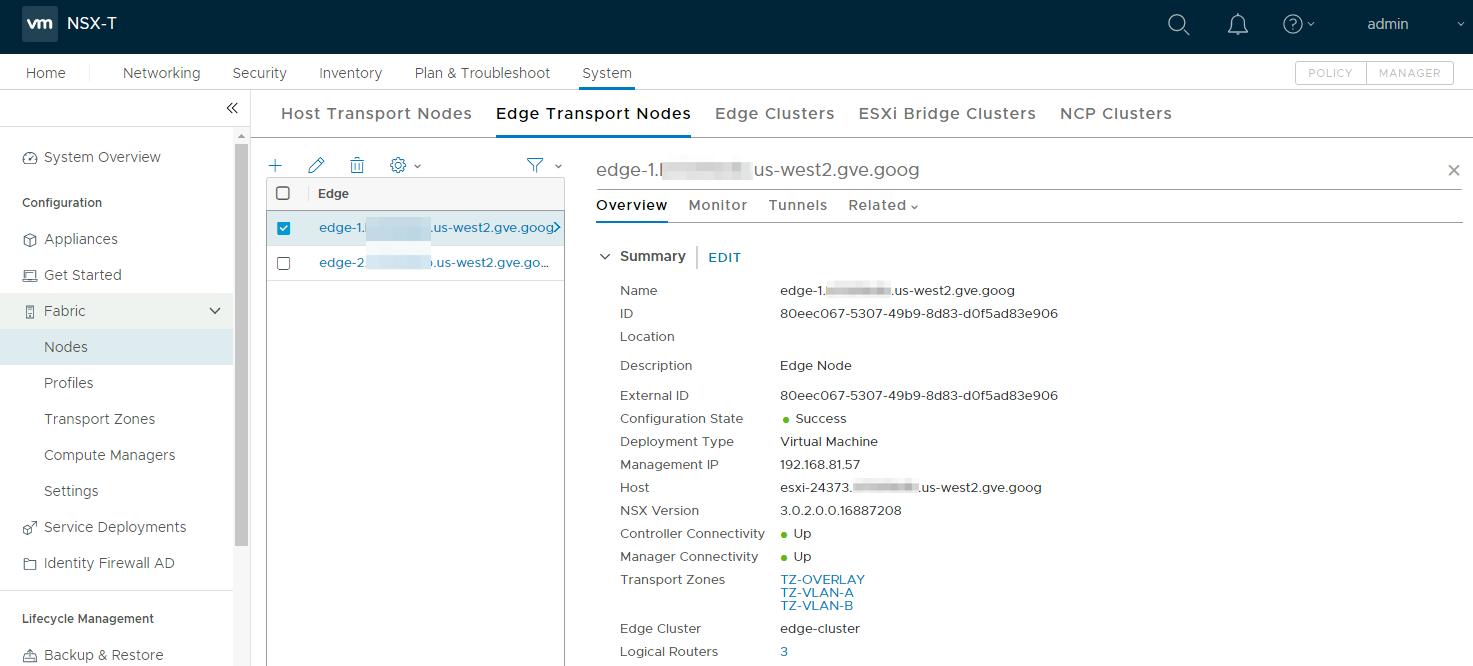Switch to Host Transport Nodes tab

click(x=376, y=114)
